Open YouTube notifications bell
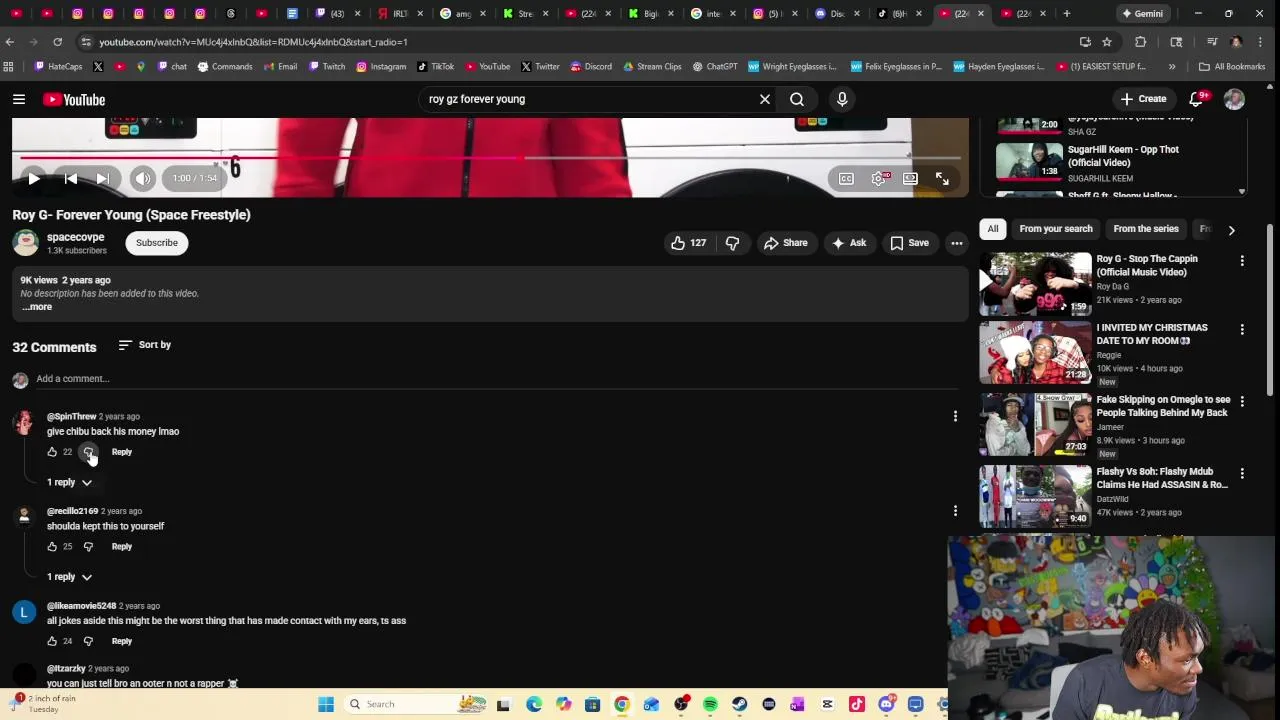 (x=1197, y=99)
